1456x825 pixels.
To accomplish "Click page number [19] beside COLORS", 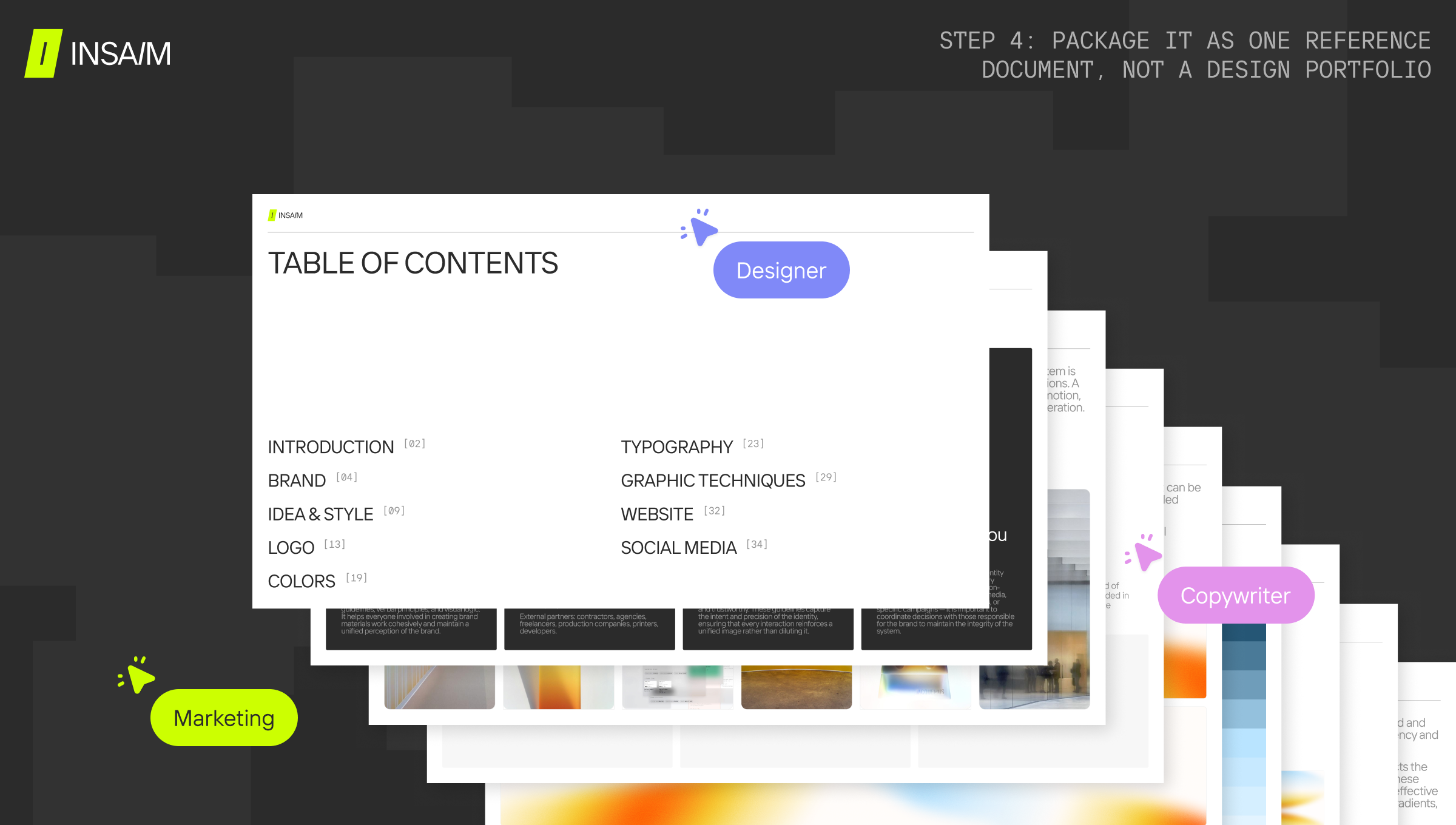I will (x=357, y=577).
